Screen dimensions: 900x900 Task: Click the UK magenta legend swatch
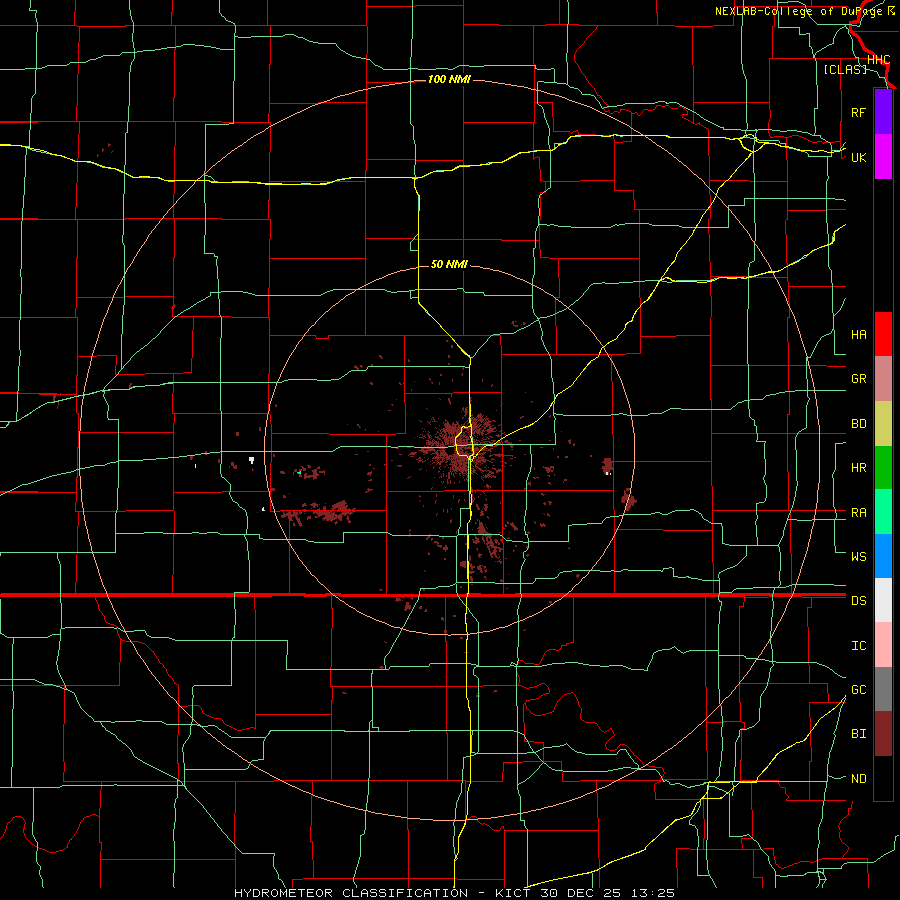point(883,157)
